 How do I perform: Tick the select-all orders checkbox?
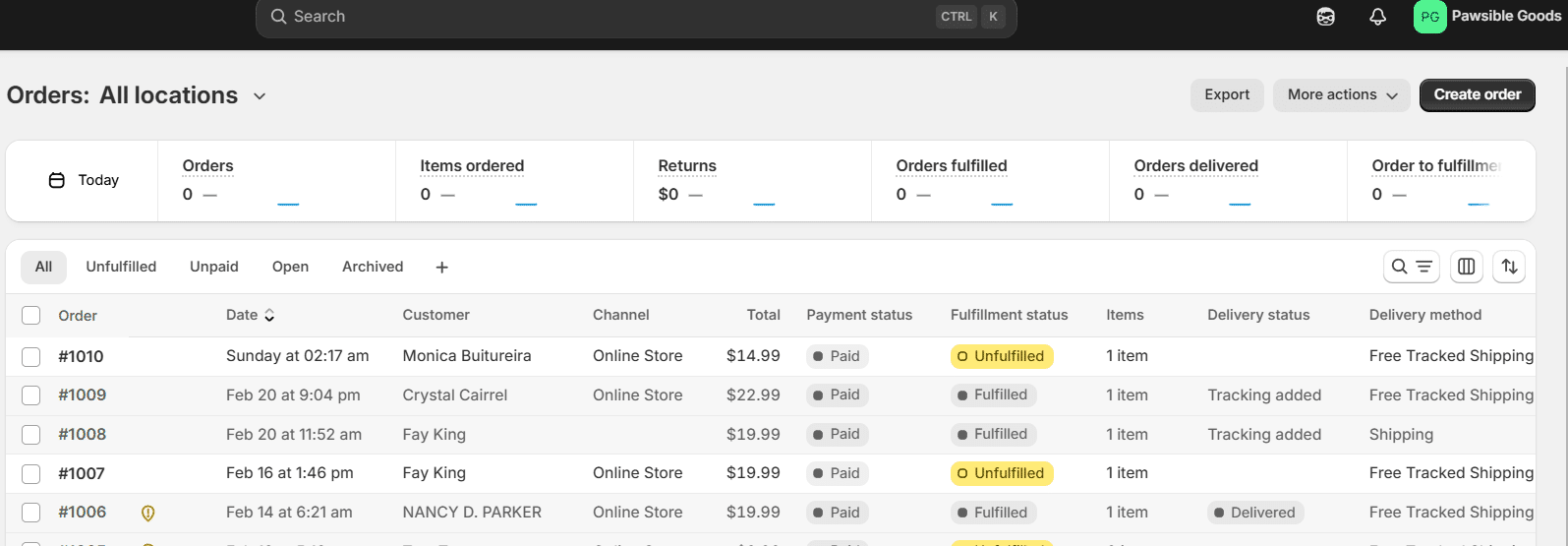tap(31, 315)
